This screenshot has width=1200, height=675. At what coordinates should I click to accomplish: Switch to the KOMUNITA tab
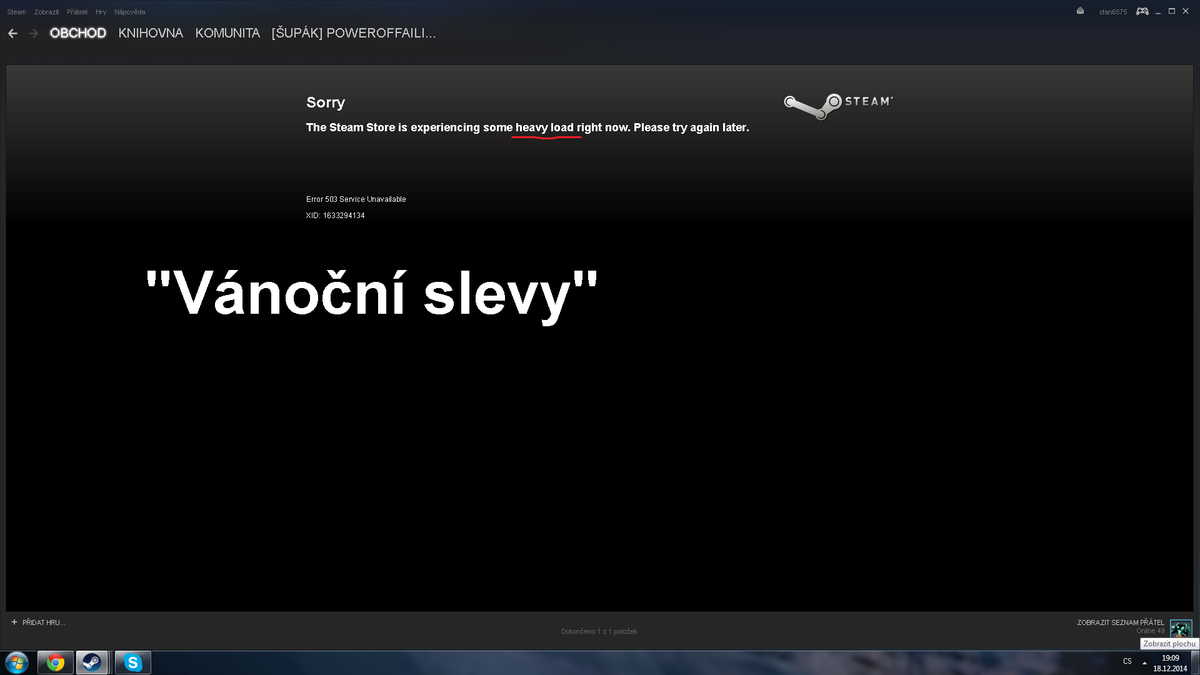click(x=227, y=33)
